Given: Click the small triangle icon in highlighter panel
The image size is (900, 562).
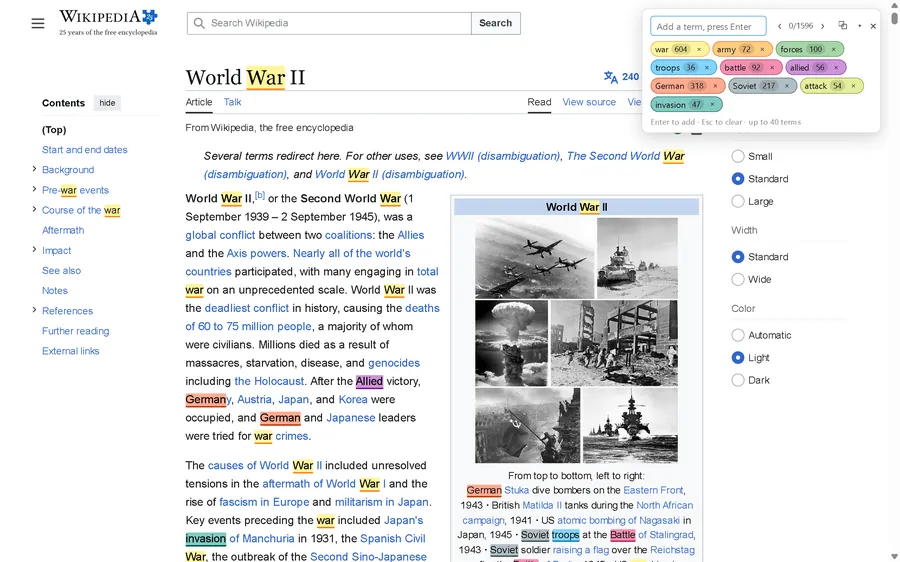Looking at the screenshot, I should click(859, 26).
